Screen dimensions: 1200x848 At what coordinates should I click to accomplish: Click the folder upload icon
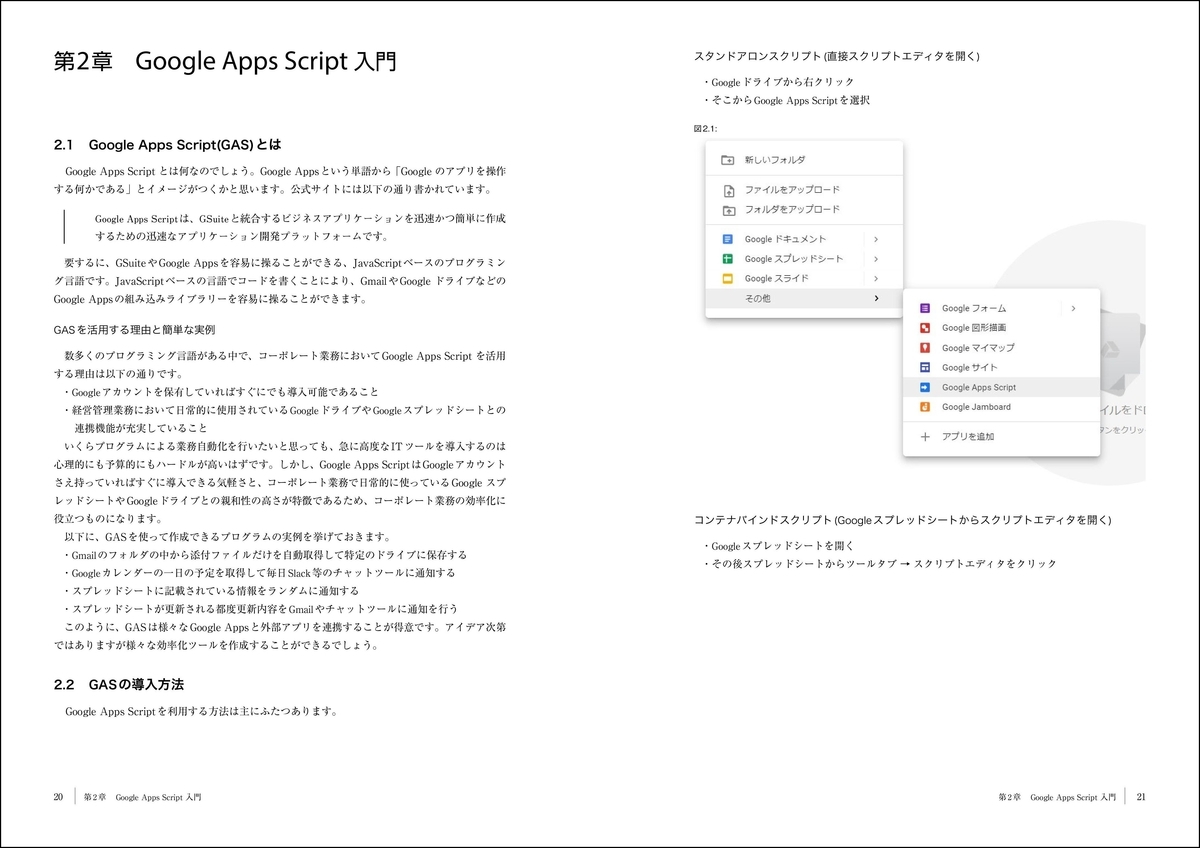click(x=728, y=210)
